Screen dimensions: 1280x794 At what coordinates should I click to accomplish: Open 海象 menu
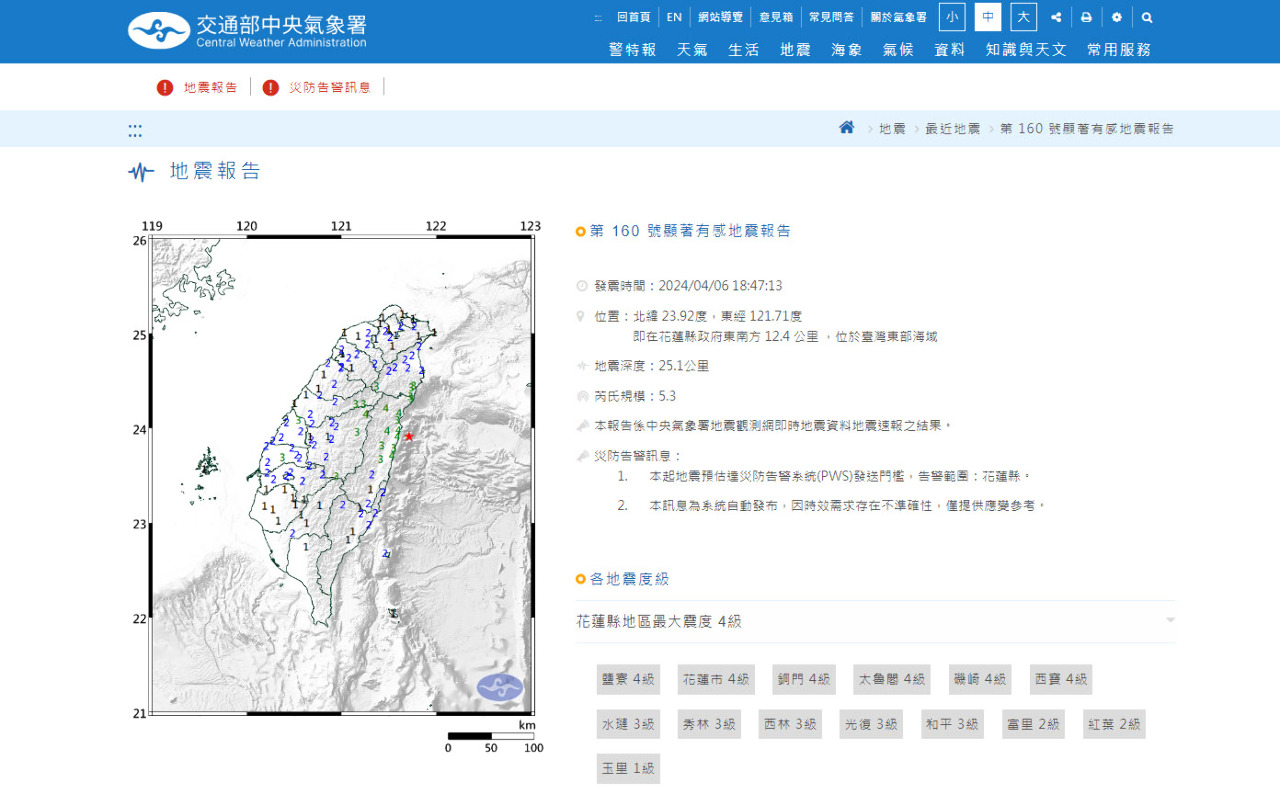coord(846,49)
